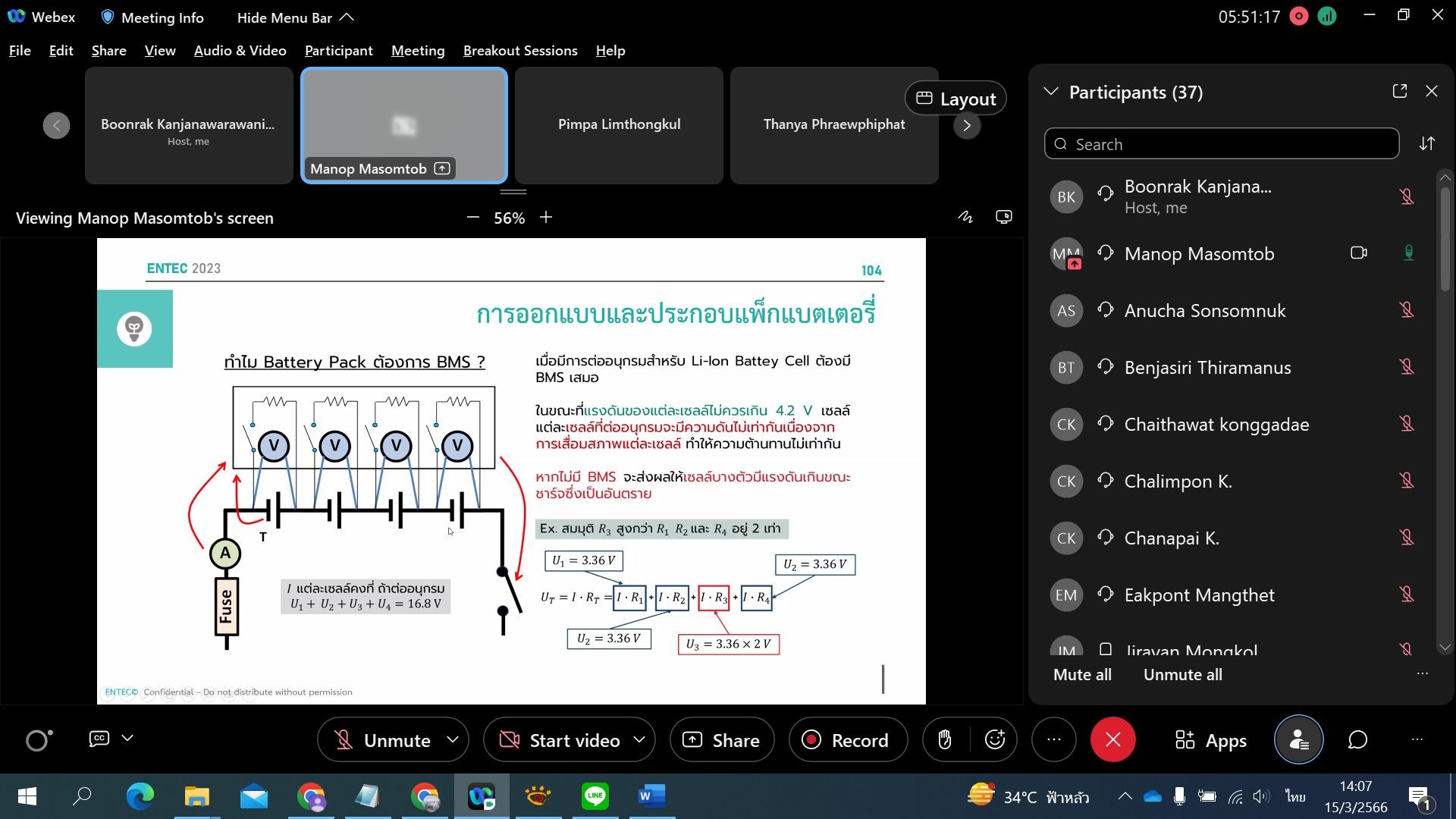This screenshot has height=819, width=1456.
Task: Show hidden system tray icons
Action: tap(1125, 796)
